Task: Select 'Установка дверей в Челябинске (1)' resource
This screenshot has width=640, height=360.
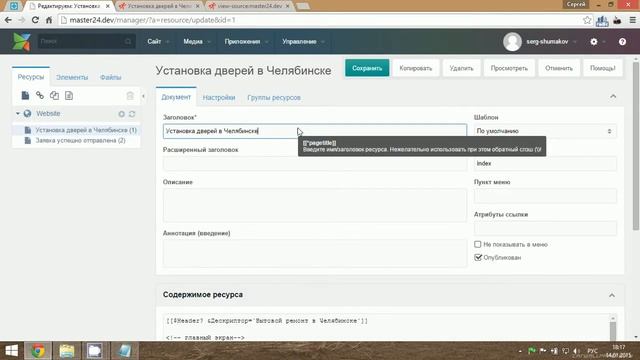Action: tap(86, 130)
